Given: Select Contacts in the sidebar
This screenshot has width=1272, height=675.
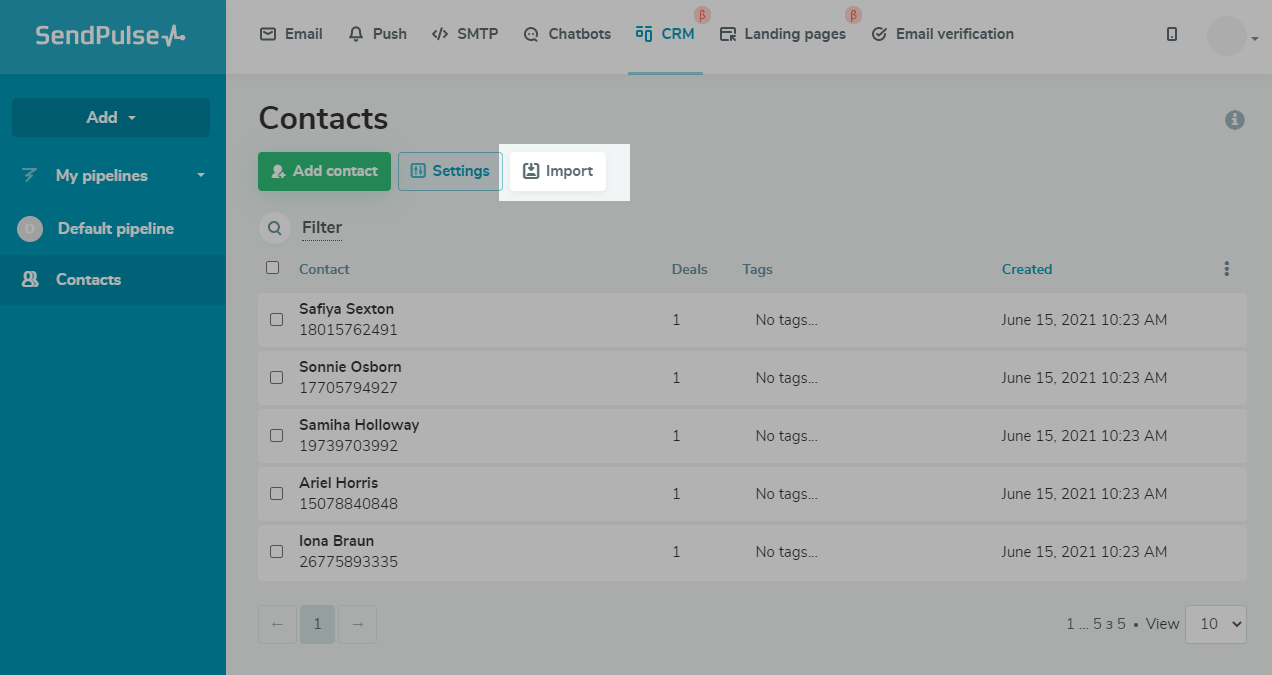Looking at the screenshot, I should (x=113, y=280).
